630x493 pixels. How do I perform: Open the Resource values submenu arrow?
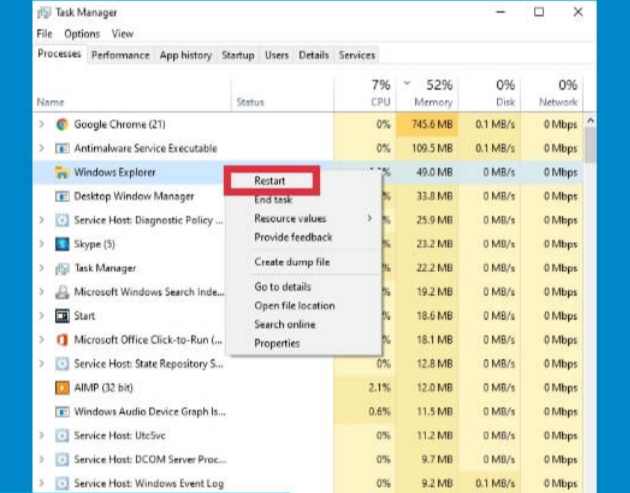pyautogui.click(x=369, y=219)
